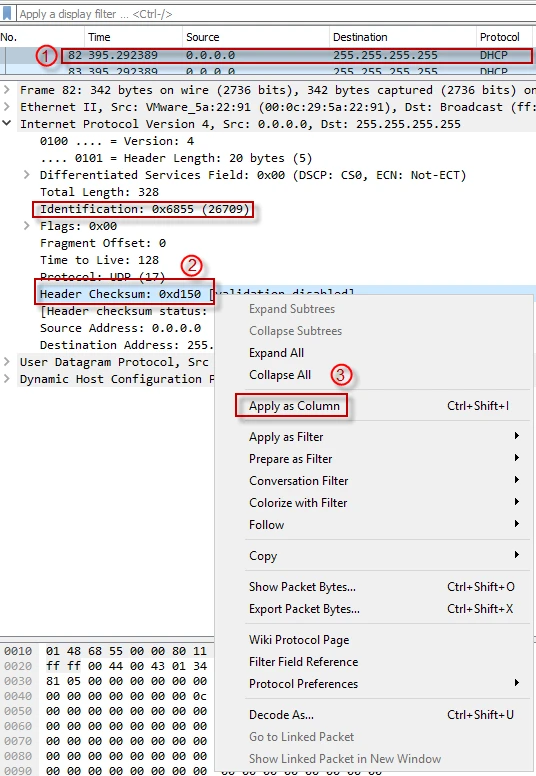Expand the Ethernet II section

7,107
